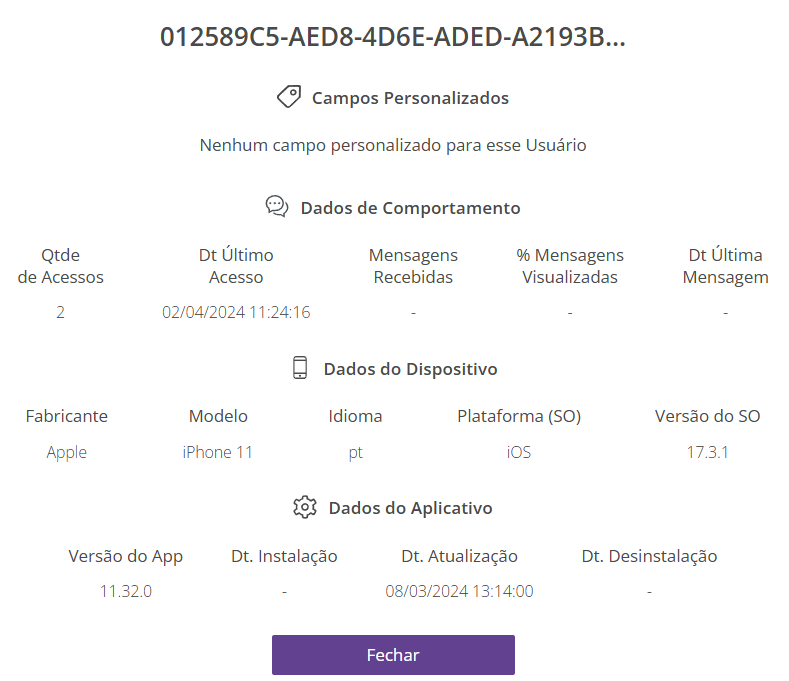Click the smartphone icon for Dados do Dispositivo

(300, 368)
